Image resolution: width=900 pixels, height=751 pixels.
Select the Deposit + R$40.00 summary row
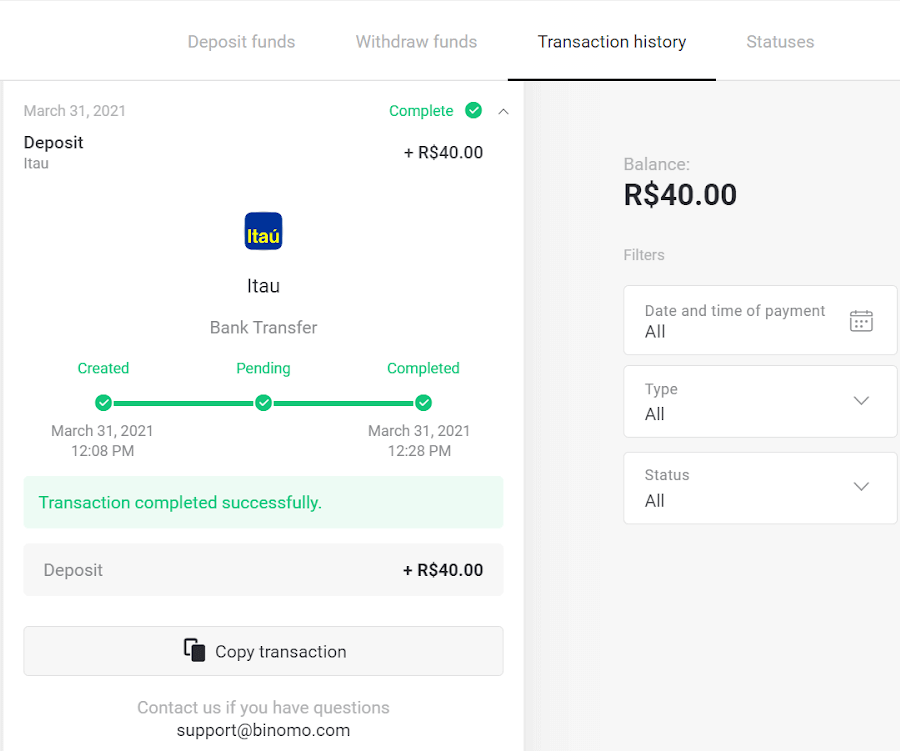pos(263,569)
